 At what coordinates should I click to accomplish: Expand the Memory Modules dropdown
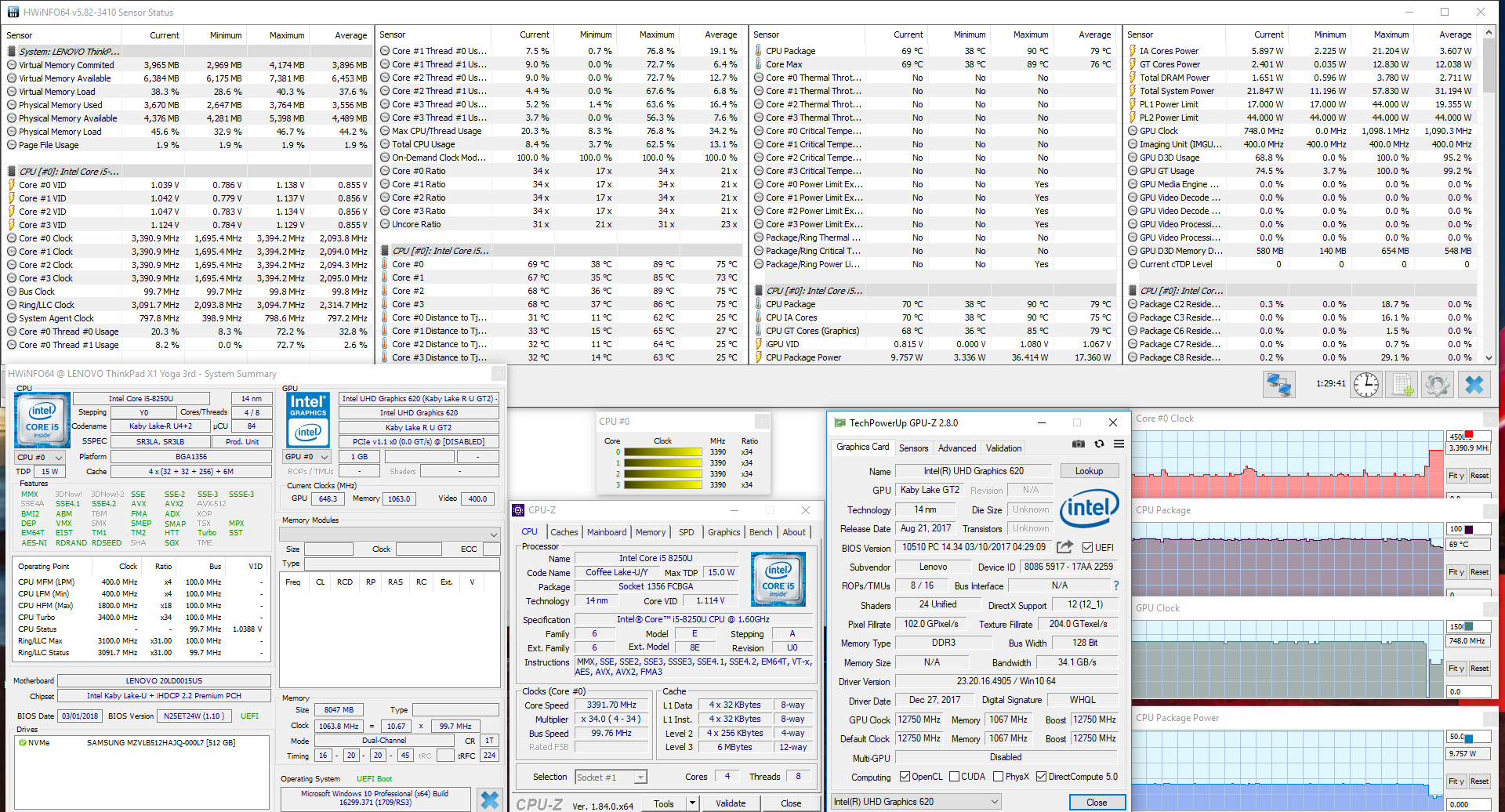[390, 534]
